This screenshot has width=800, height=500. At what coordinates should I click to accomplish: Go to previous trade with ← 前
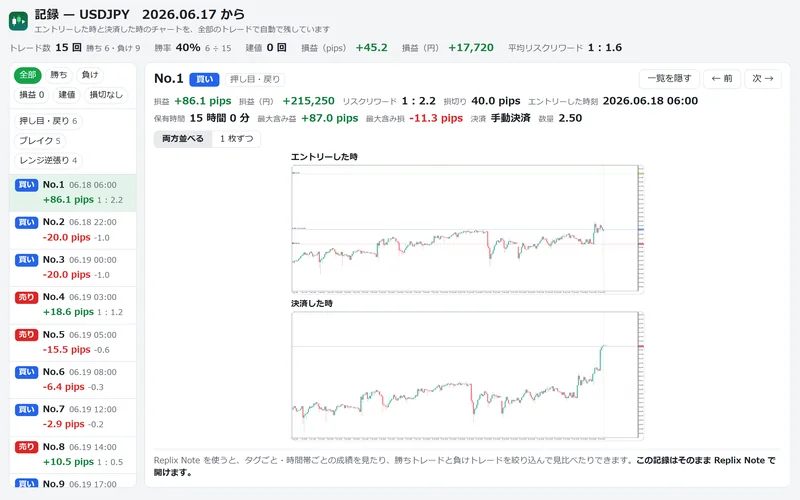click(x=721, y=79)
